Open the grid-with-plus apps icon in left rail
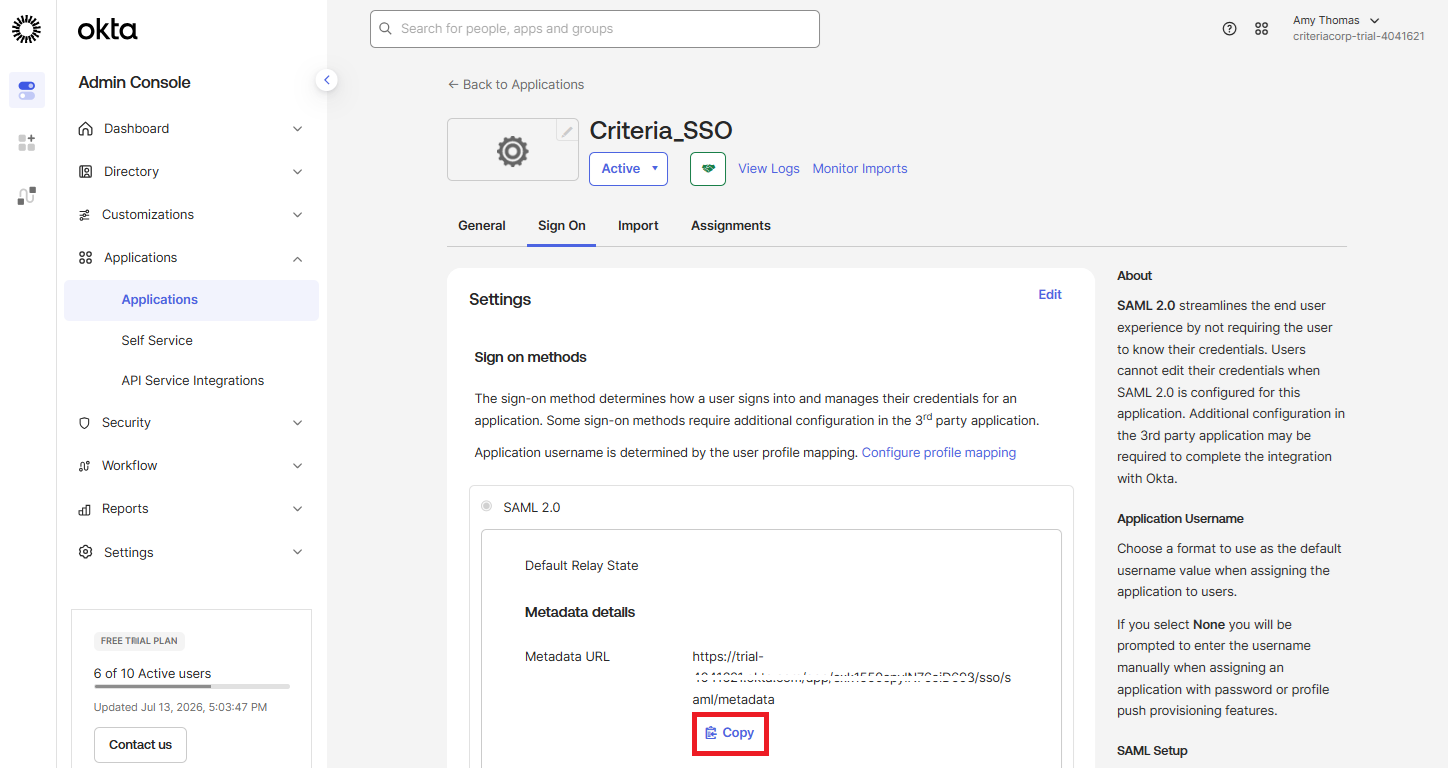The image size is (1448, 768). pos(27,143)
